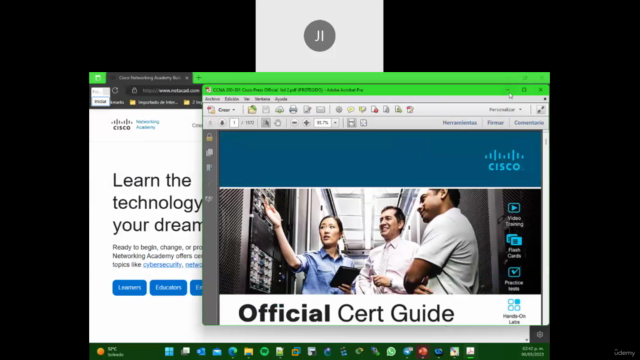Click the Save floppy disk icon in Acrobat
640x360 pixels.
coord(266,109)
